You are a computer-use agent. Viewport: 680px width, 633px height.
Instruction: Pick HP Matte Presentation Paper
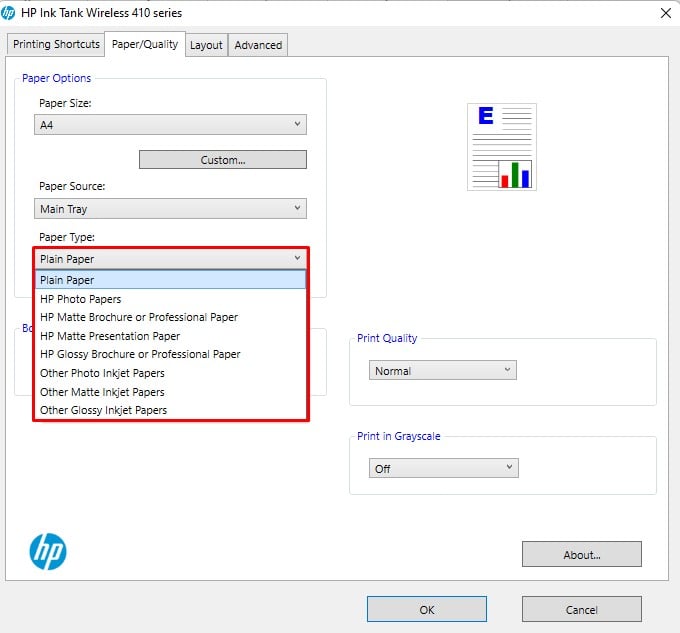(x=170, y=336)
